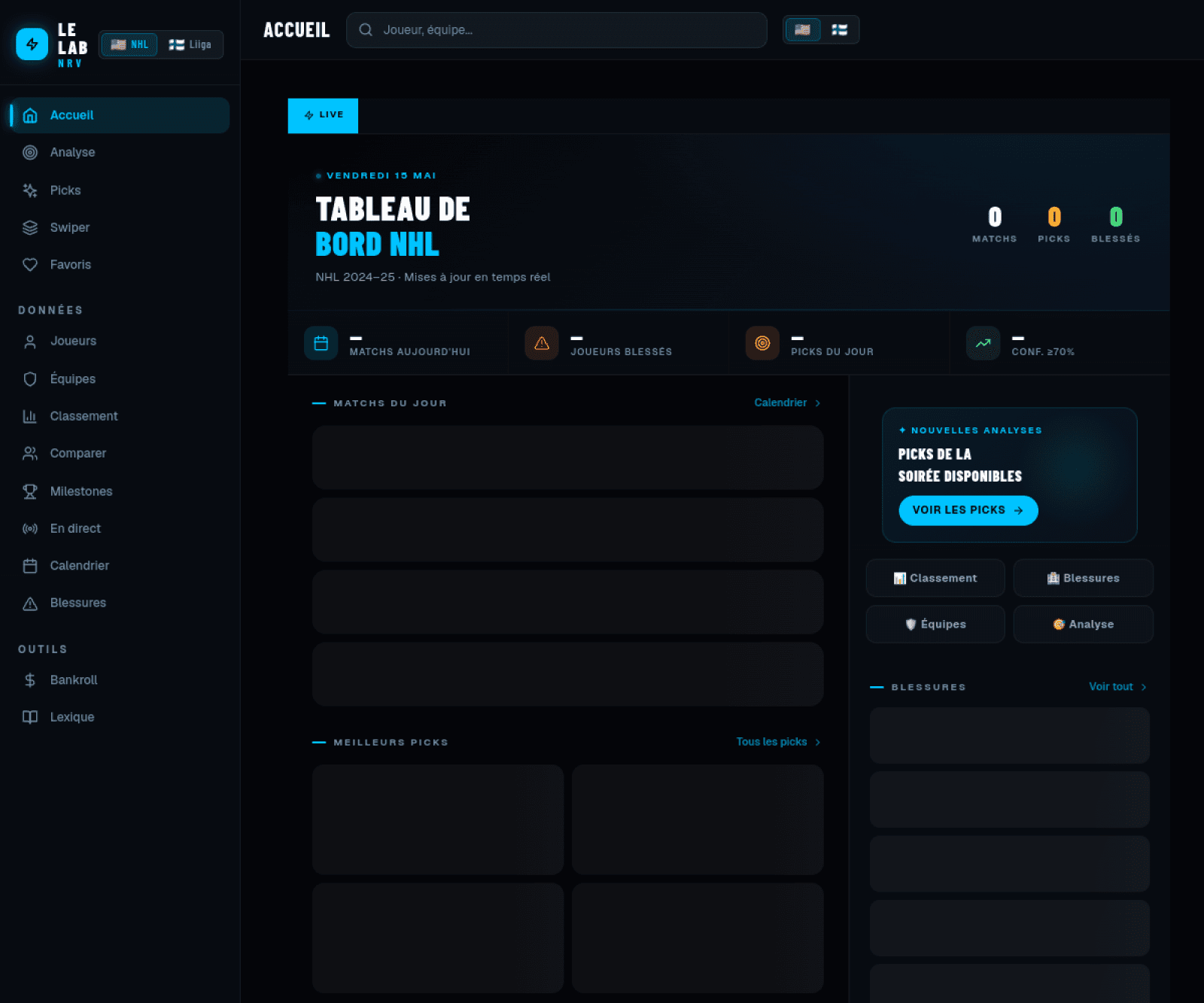
Task: Select the US flag league toggle in header
Action: pos(803,30)
